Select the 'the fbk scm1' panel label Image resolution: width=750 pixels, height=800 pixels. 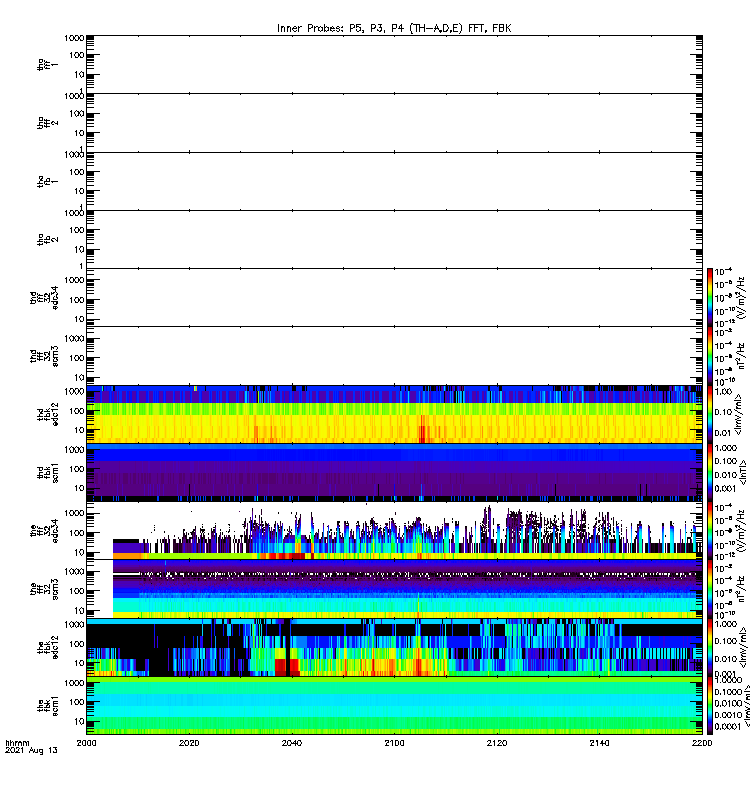pos(48,706)
